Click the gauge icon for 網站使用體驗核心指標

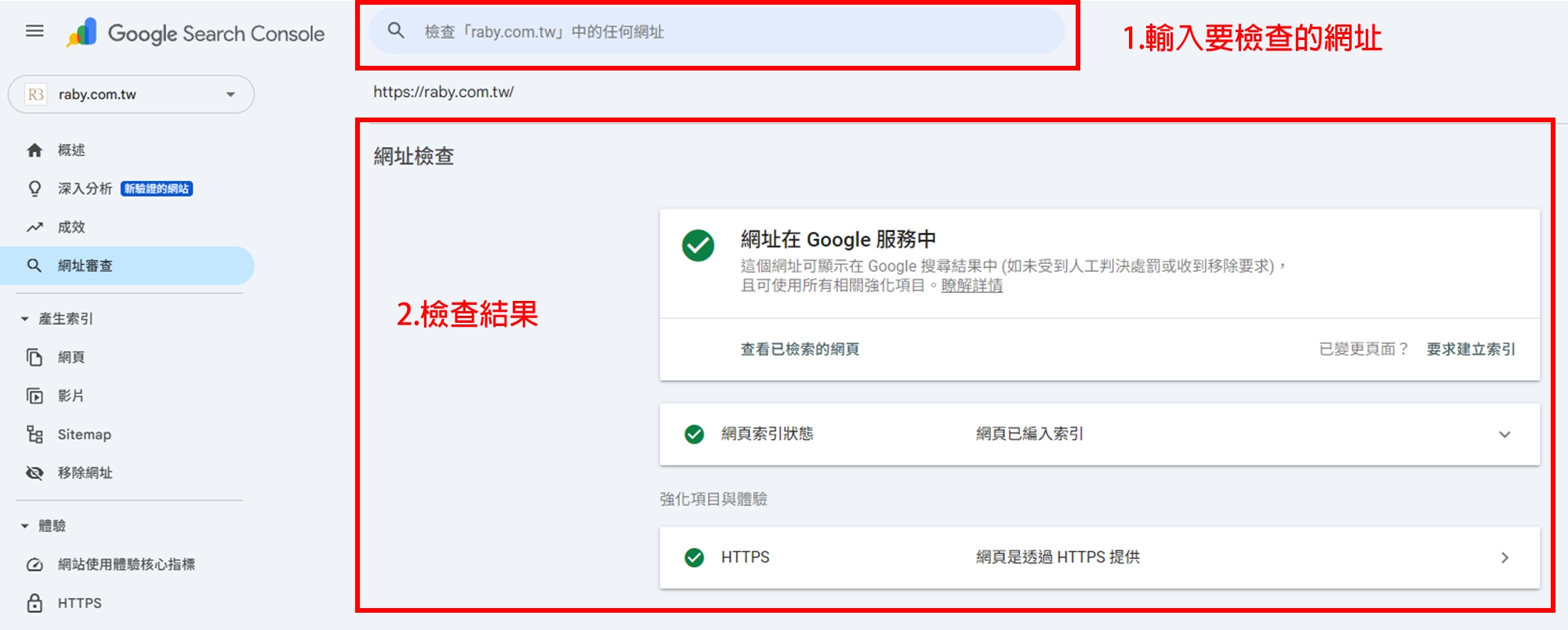pyautogui.click(x=34, y=564)
